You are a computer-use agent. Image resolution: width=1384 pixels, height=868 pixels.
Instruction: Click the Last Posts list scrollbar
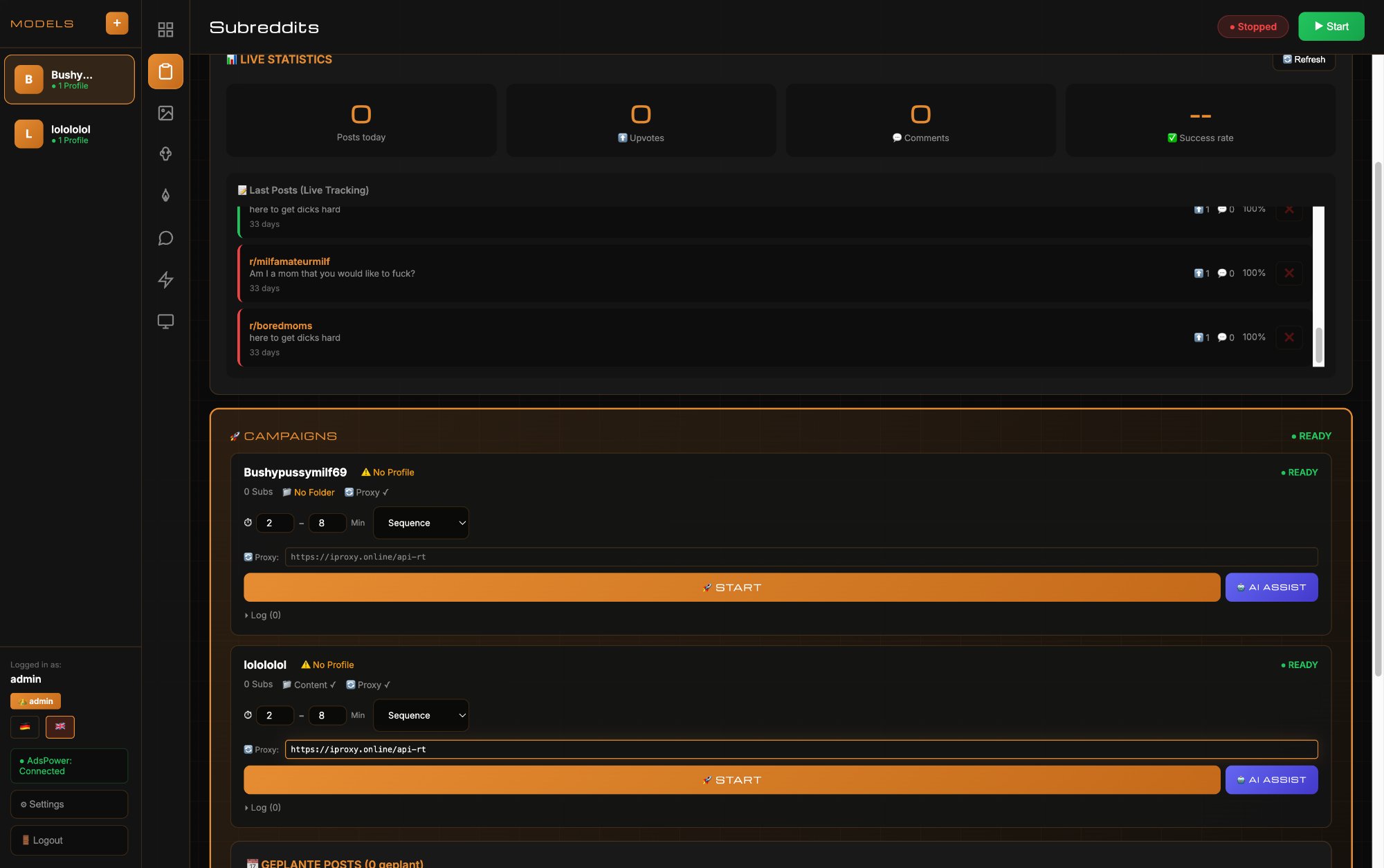click(1318, 344)
